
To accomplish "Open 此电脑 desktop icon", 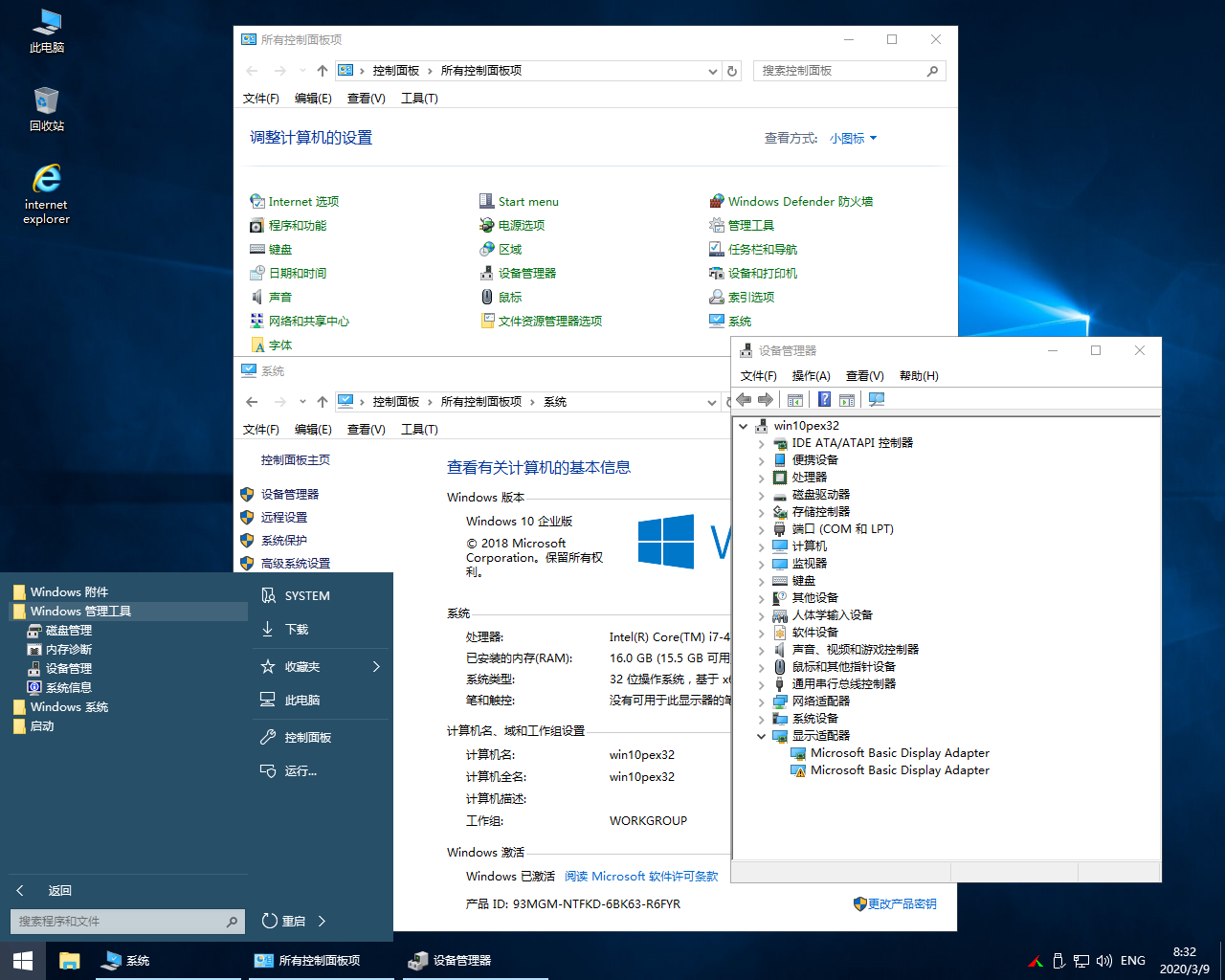I will 46,30.
